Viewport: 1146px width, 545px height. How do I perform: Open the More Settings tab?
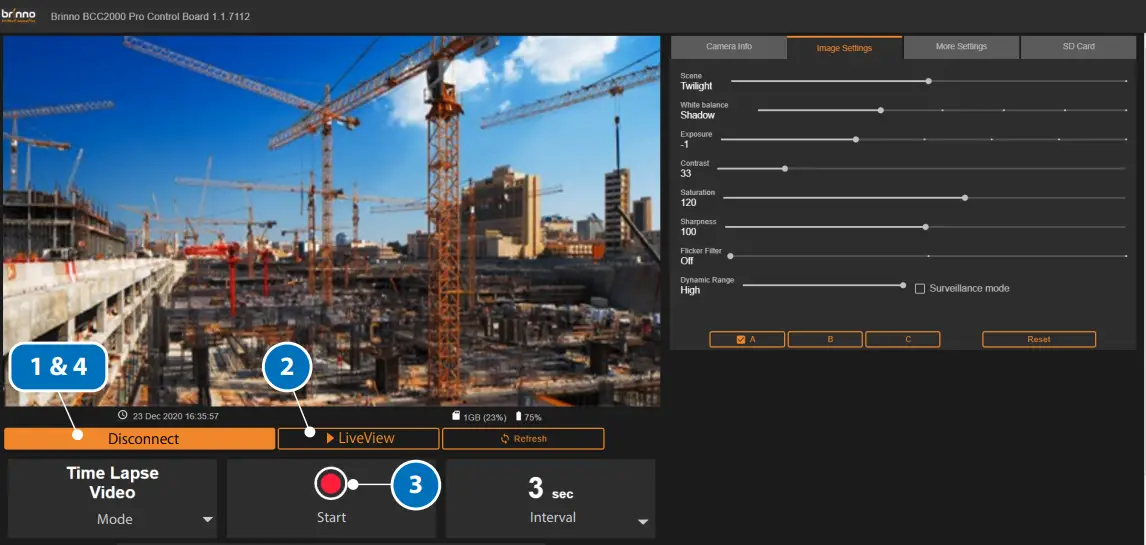[x=961, y=47]
